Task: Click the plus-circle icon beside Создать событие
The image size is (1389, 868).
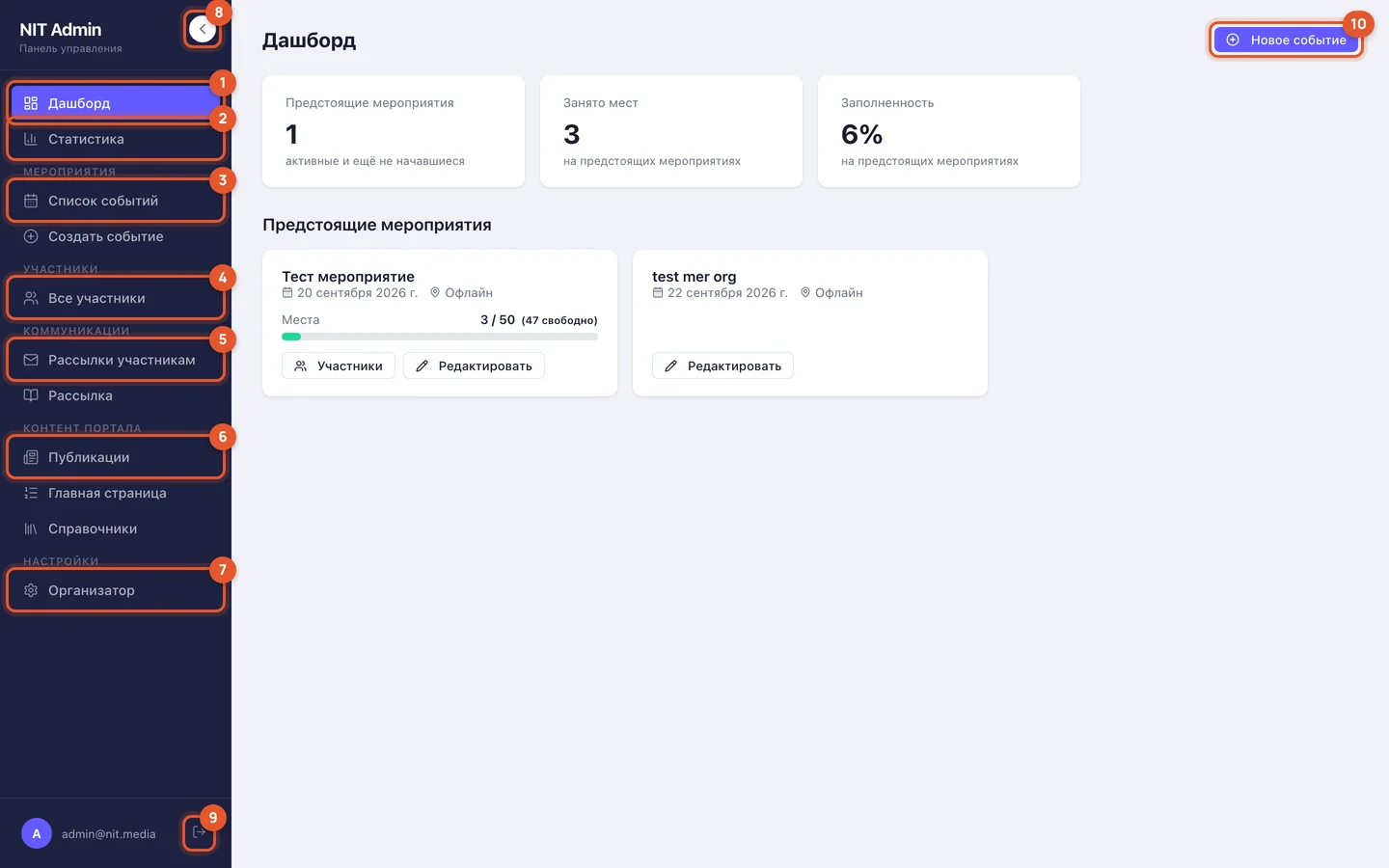Action: tap(31, 236)
